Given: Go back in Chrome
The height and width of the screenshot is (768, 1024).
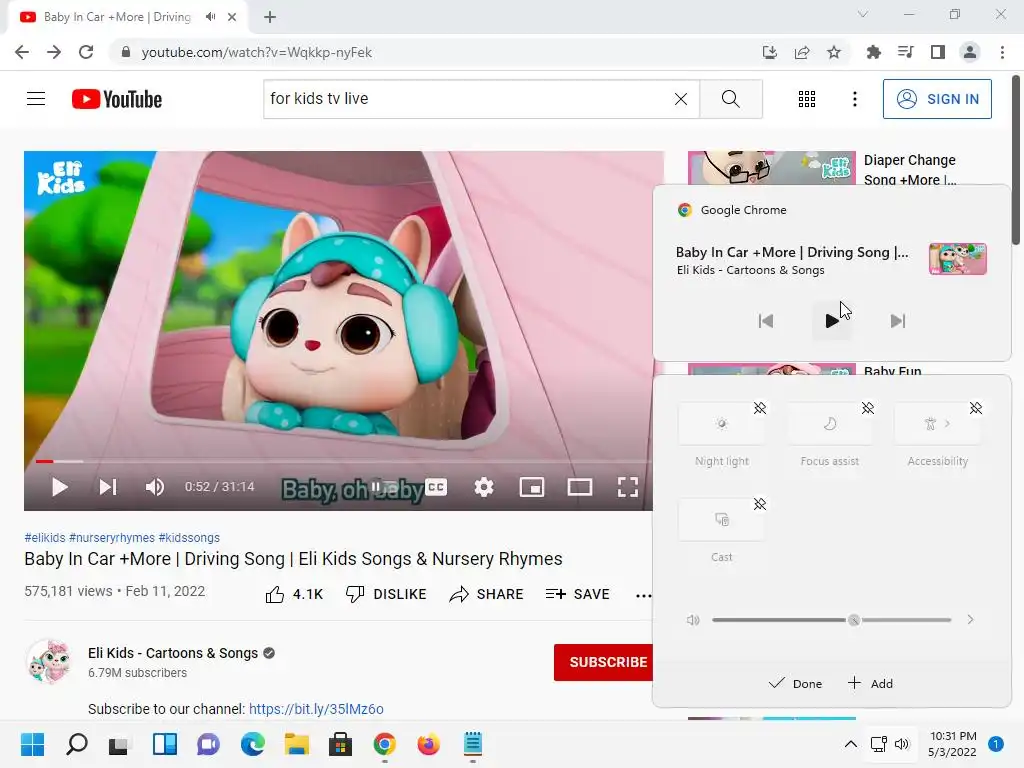Looking at the screenshot, I should [22, 52].
